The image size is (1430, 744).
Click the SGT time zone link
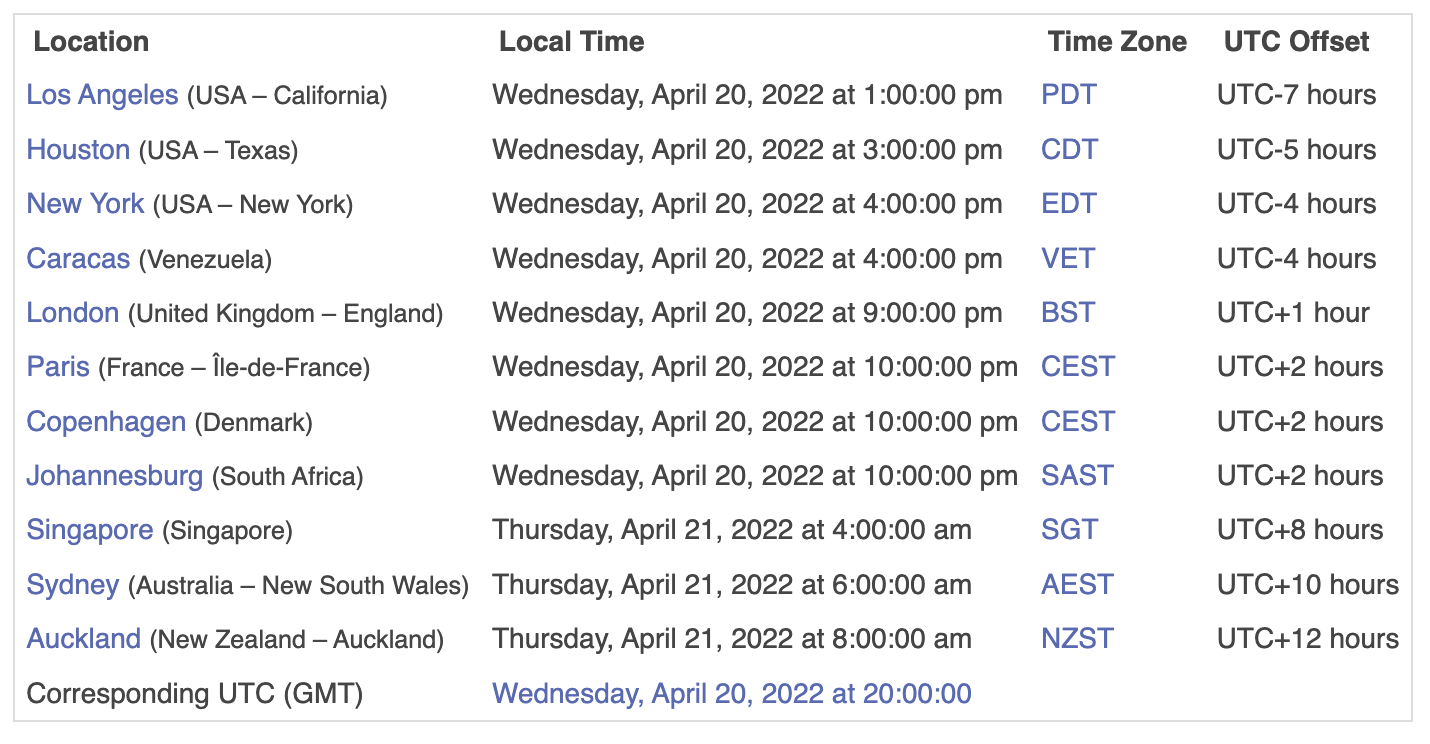coord(1069,530)
